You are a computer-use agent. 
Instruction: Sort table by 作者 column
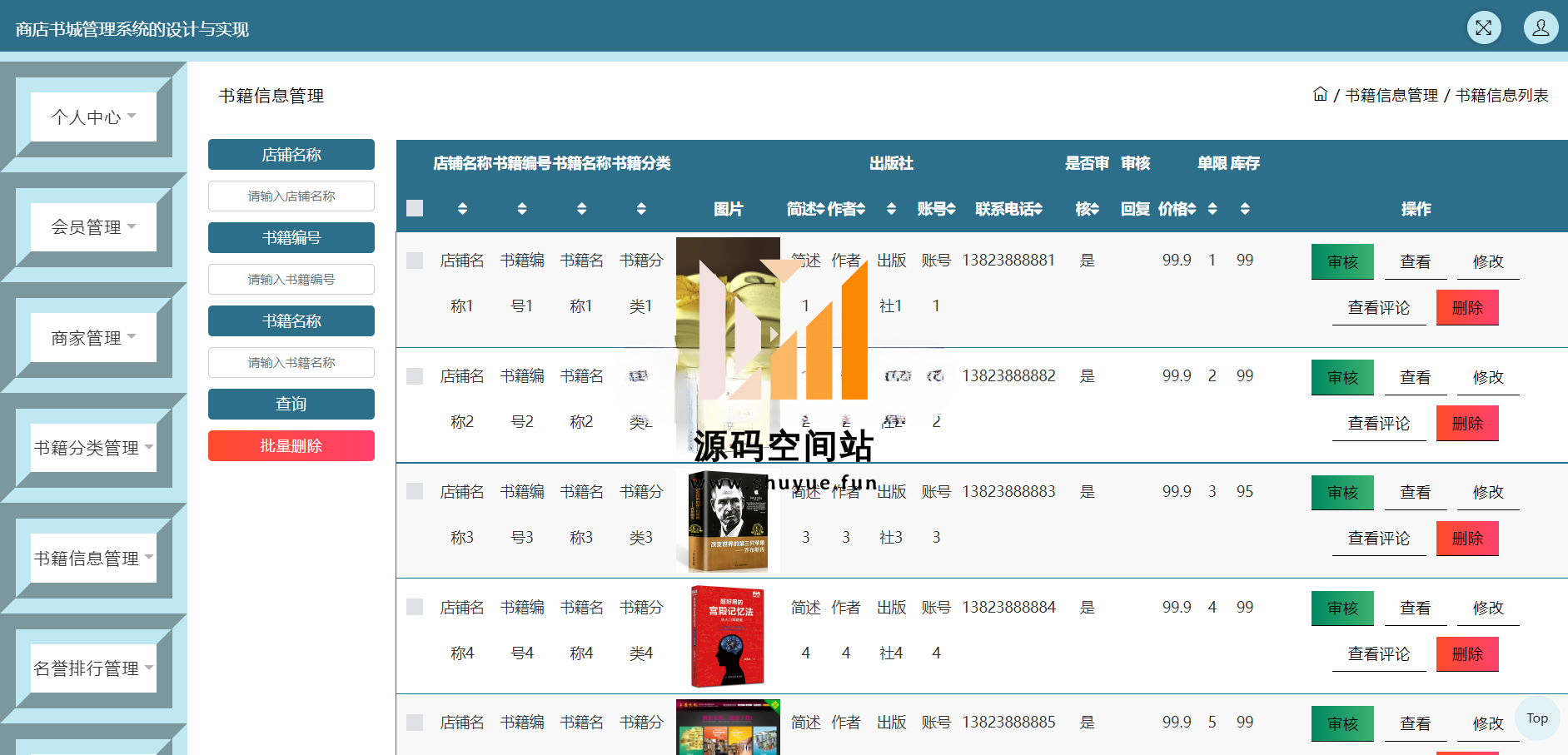coord(861,209)
